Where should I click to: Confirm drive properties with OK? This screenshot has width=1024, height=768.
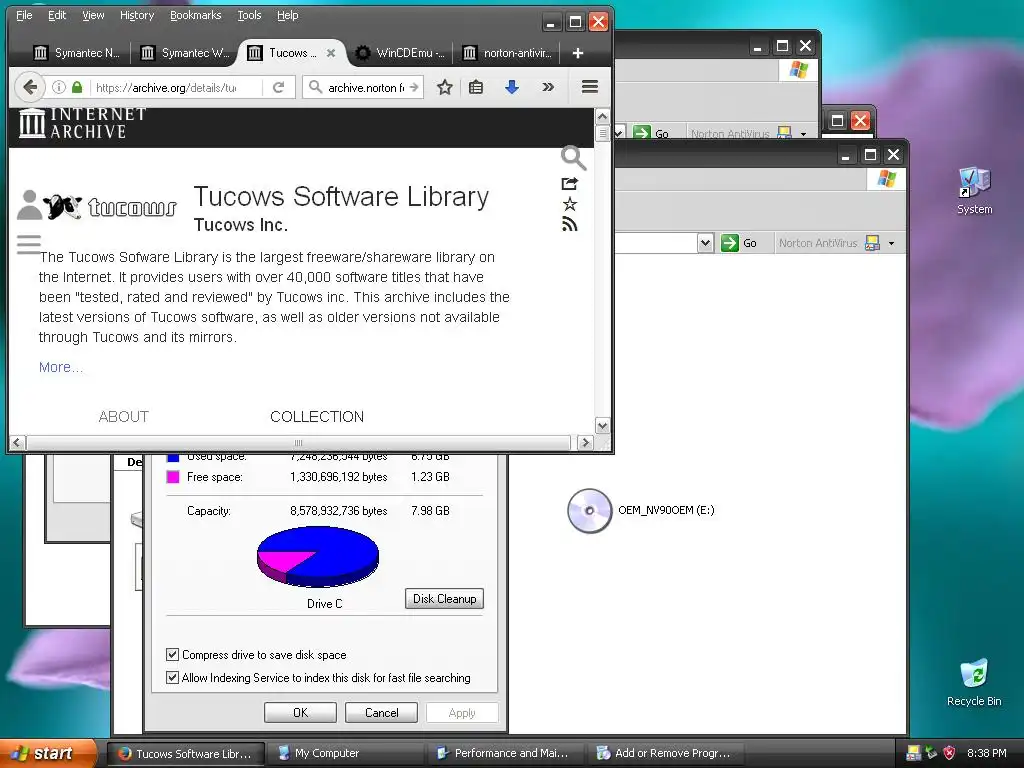click(x=300, y=712)
